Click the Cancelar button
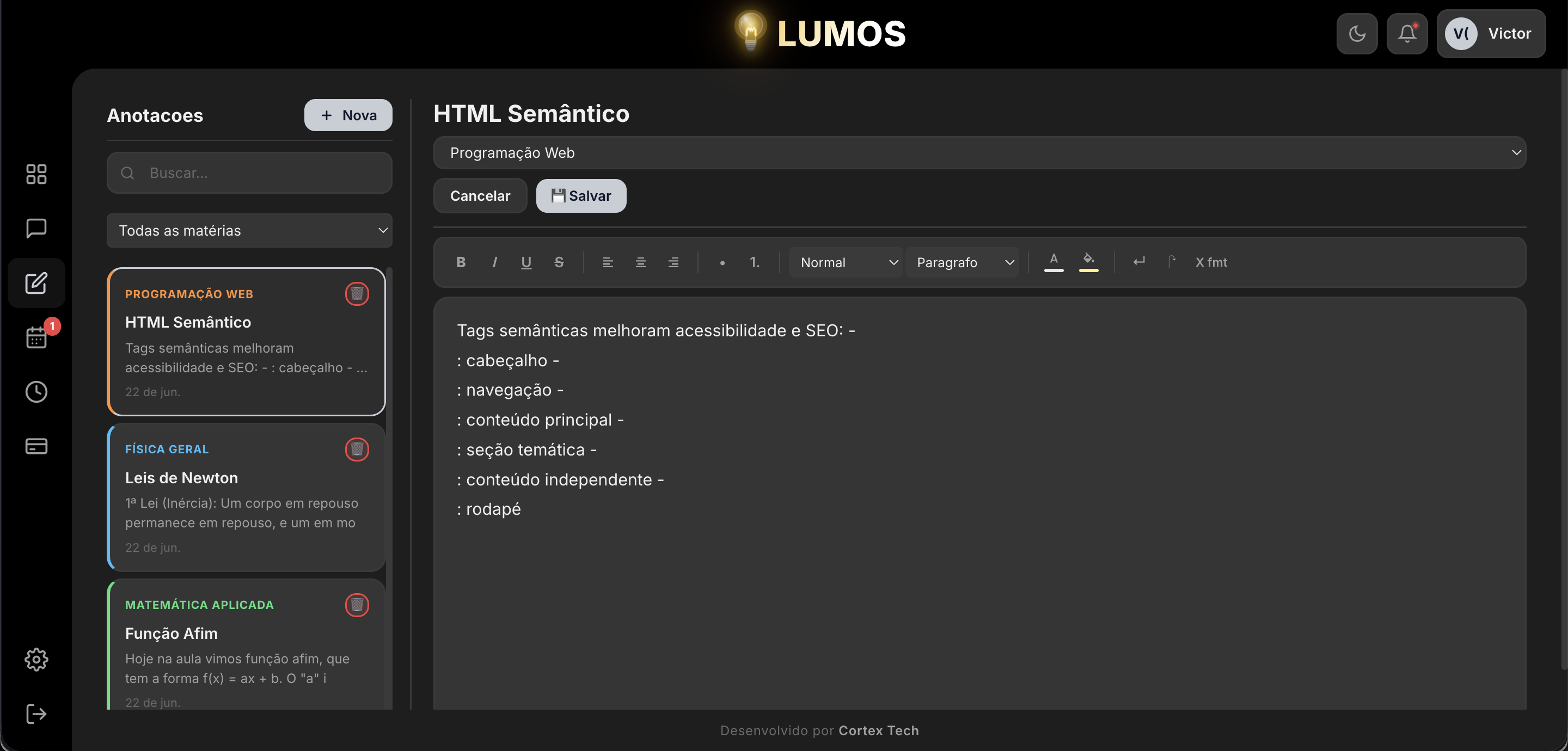Viewport: 1568px width, 751px height. click(480, 196)
